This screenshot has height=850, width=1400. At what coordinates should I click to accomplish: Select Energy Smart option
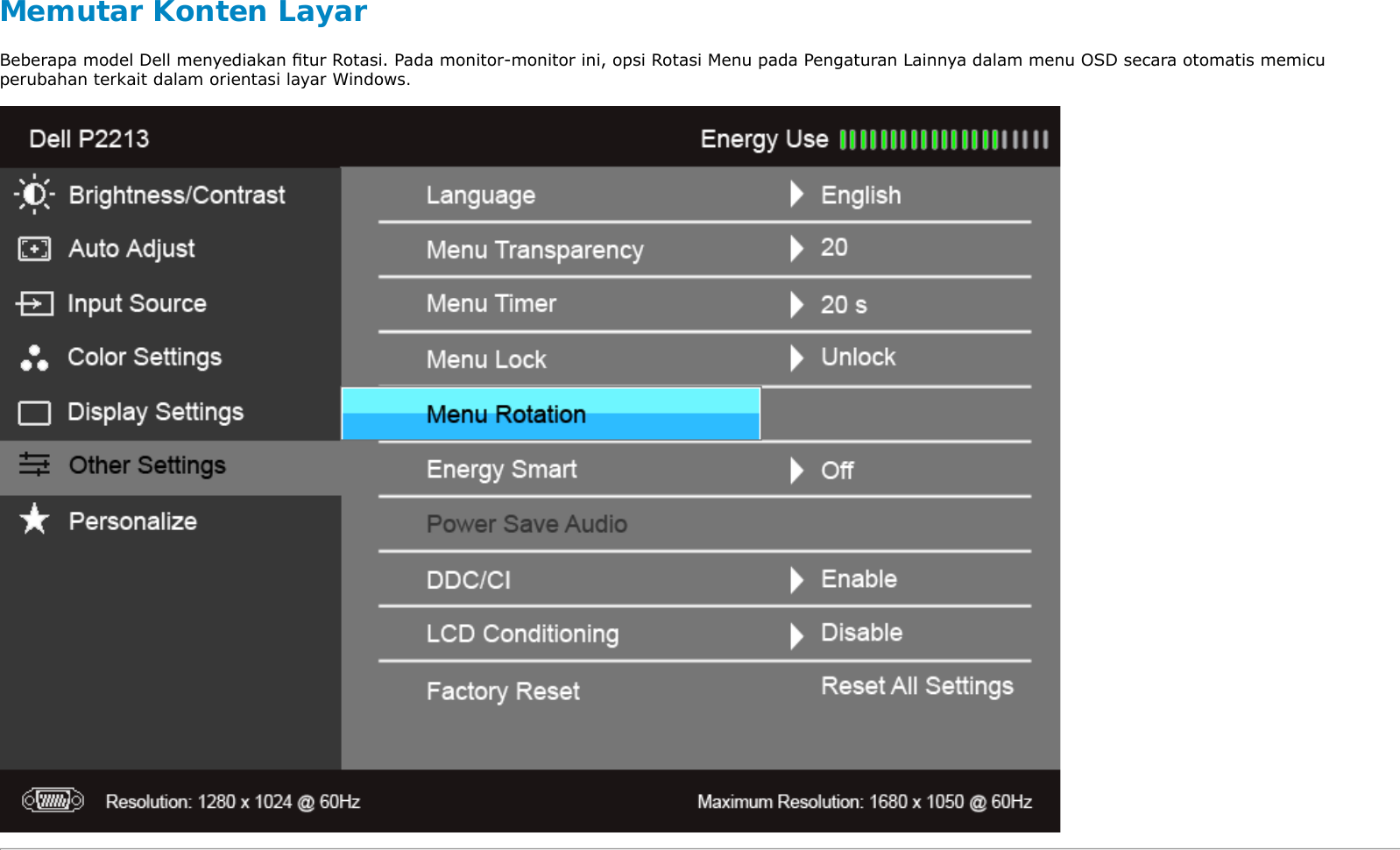(x=501, y=470)
